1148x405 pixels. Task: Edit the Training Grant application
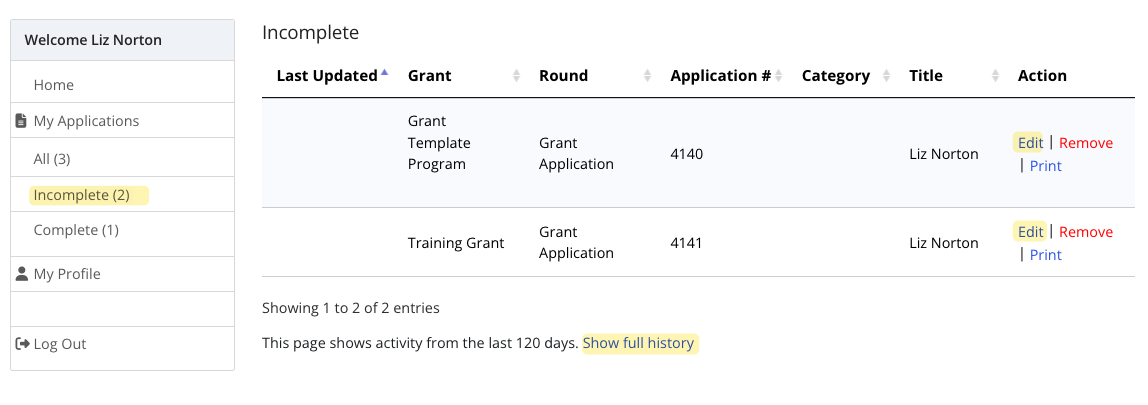pos(1030,232)
